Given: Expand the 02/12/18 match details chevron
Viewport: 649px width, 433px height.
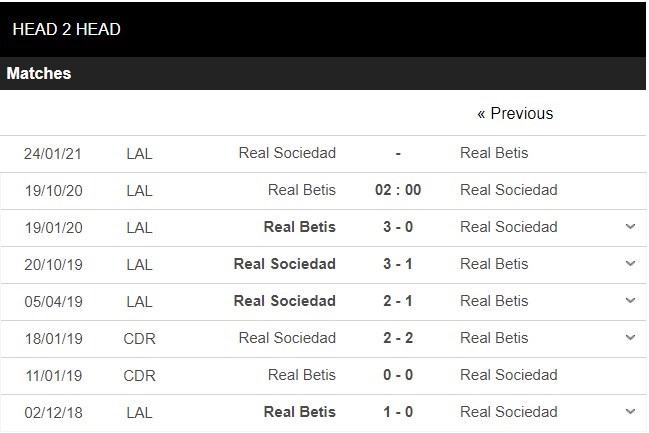Looking at the screenshot, I should click(x=630, y=412).
